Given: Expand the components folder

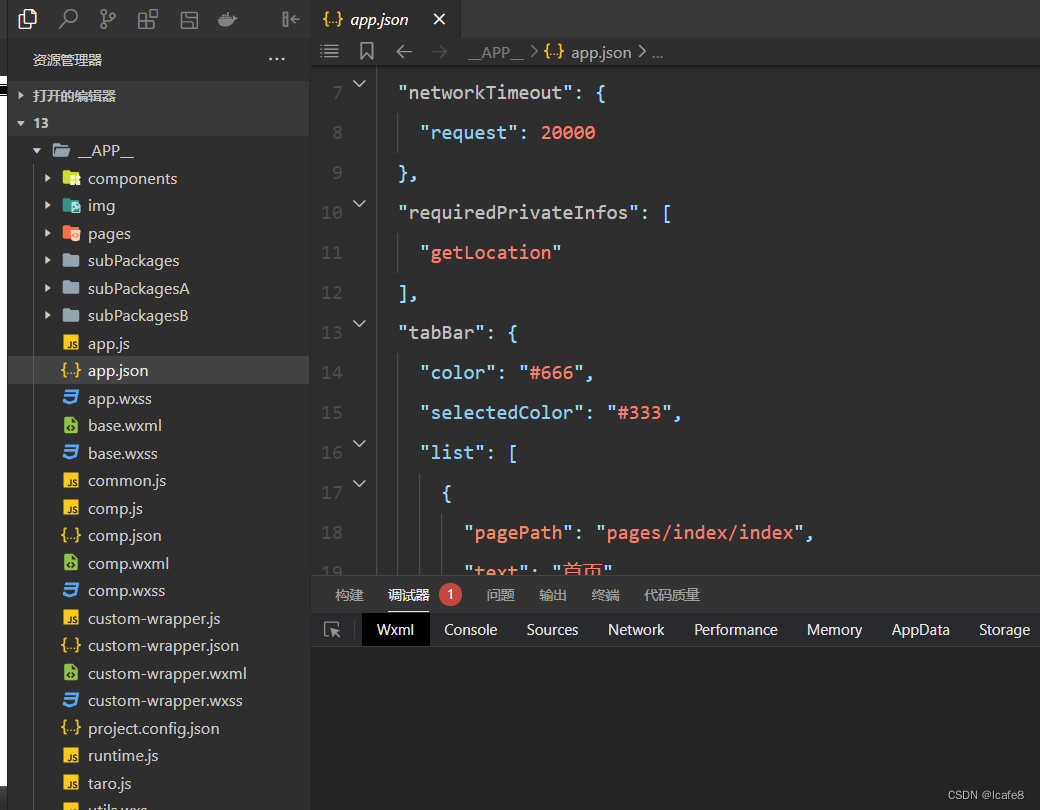Looking at the screenshot, I should click(x=48, y=178).
